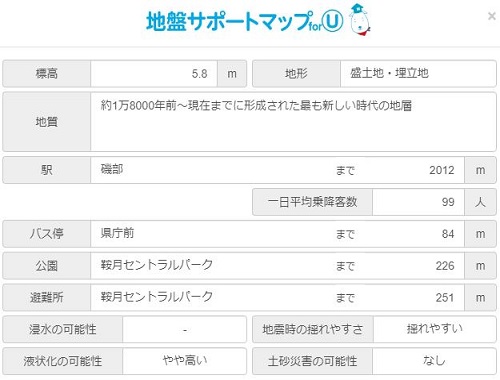500x380 pixels.
Task: Click the 地盤サポートマップ for U logo
Action: (x=245, y=22)
